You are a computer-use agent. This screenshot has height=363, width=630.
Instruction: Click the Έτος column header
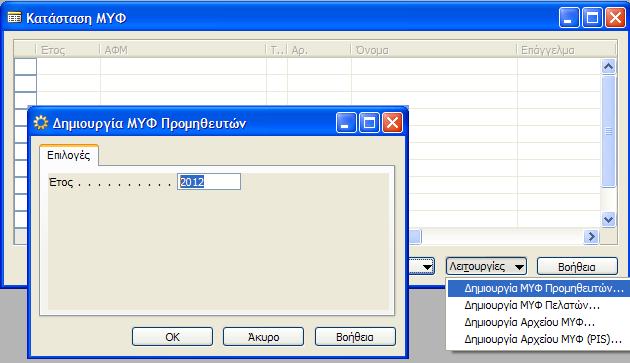click(x=68, y=50)
